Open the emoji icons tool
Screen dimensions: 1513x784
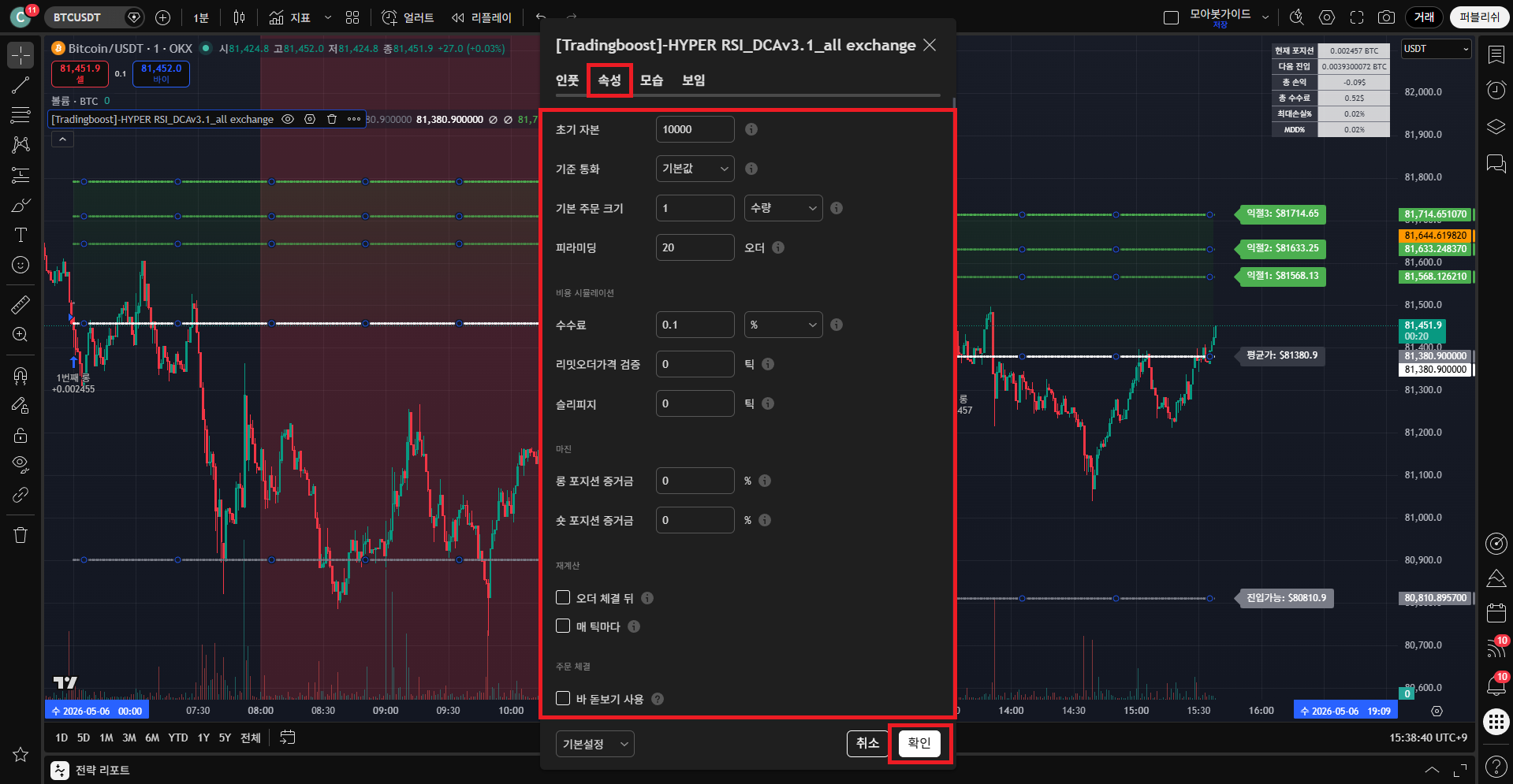pos(20,265)
